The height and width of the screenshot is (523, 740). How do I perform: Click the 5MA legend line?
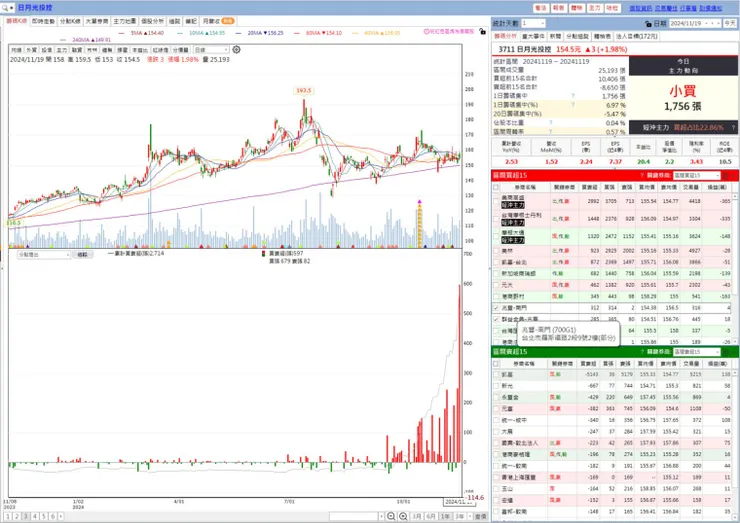coord(141,33)
